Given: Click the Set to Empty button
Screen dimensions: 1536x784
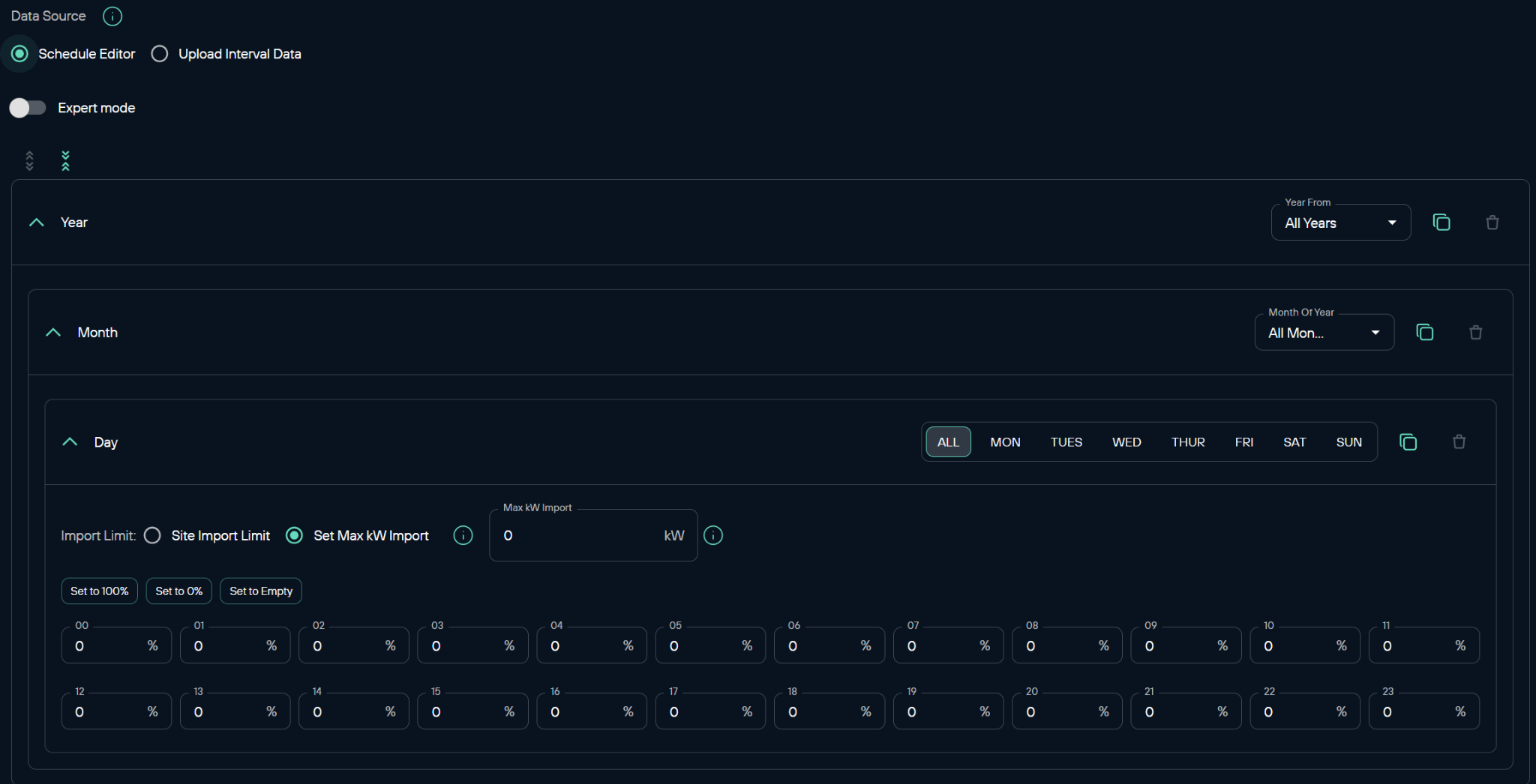Looking at the screenshot, I should click(261, 591).
